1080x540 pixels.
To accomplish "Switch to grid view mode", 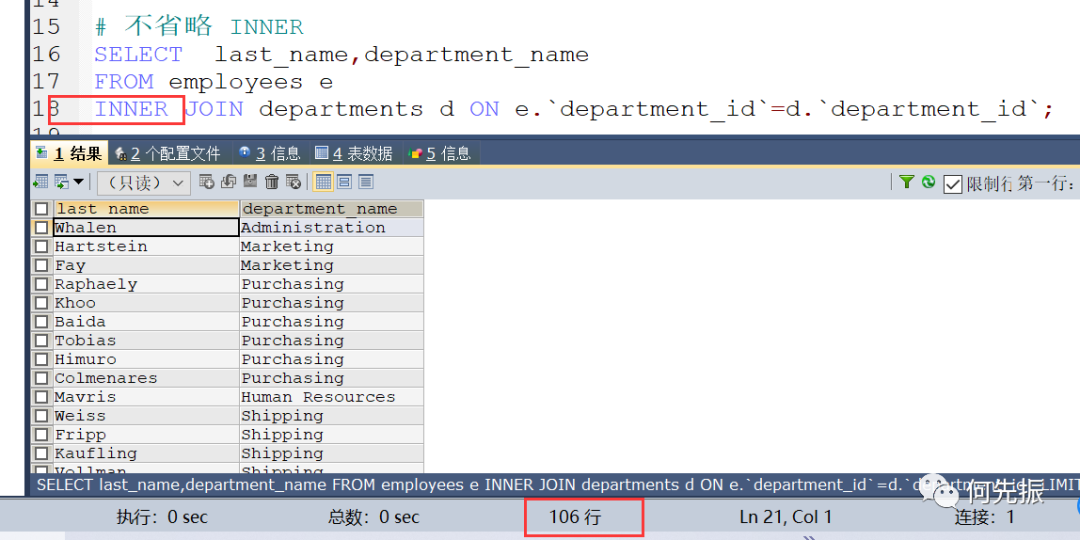I will coord(323,182).
